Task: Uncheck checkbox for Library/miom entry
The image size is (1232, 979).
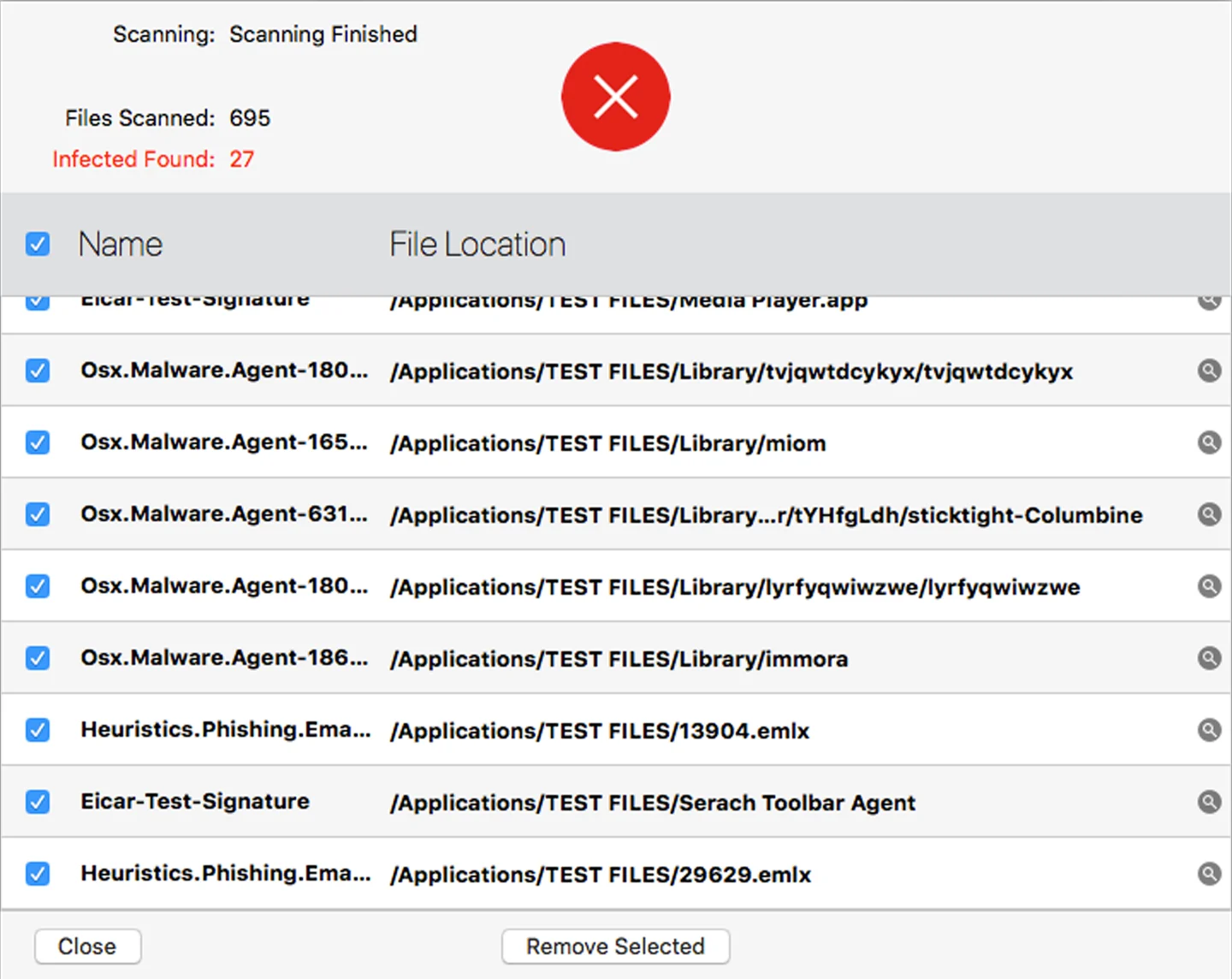Action: (38, 442)
